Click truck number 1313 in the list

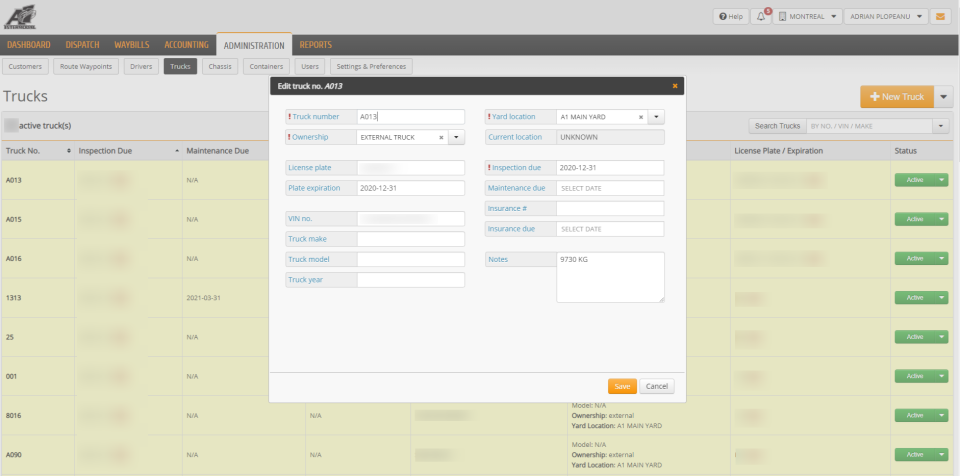click(x=13, y=298)
